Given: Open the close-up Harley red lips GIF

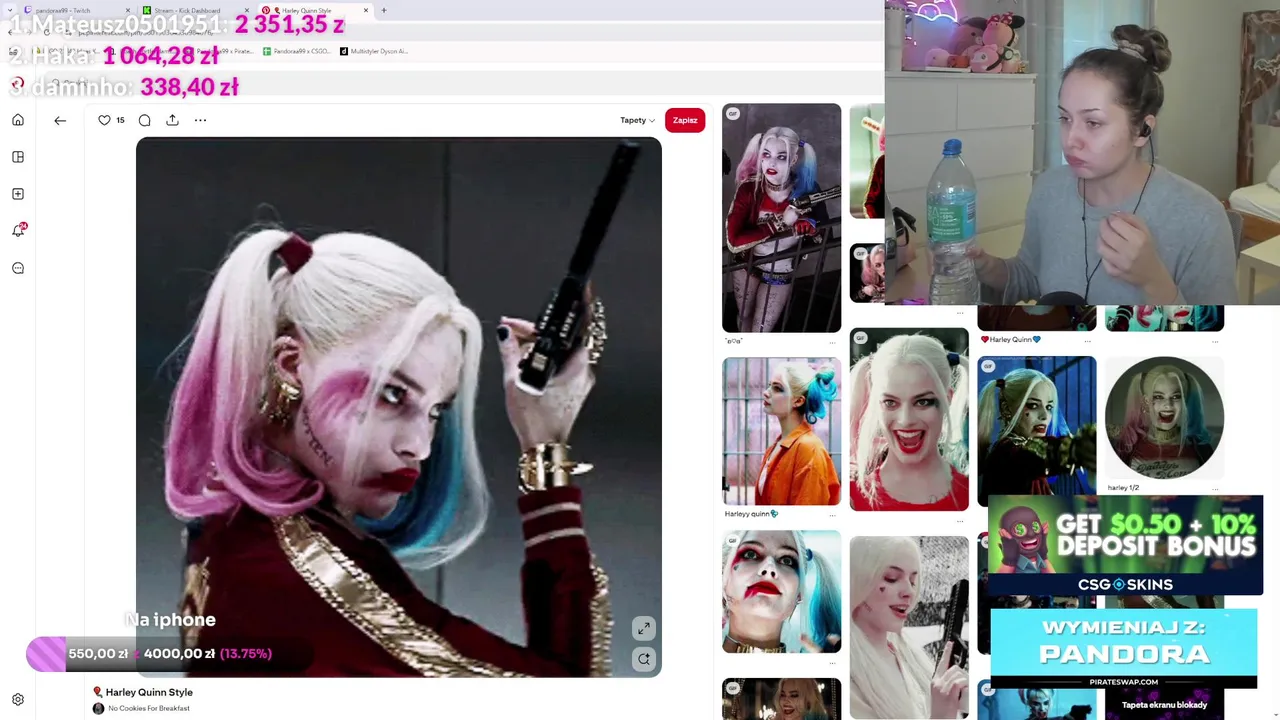Looking at the screenshot, I should click(781, 591).
